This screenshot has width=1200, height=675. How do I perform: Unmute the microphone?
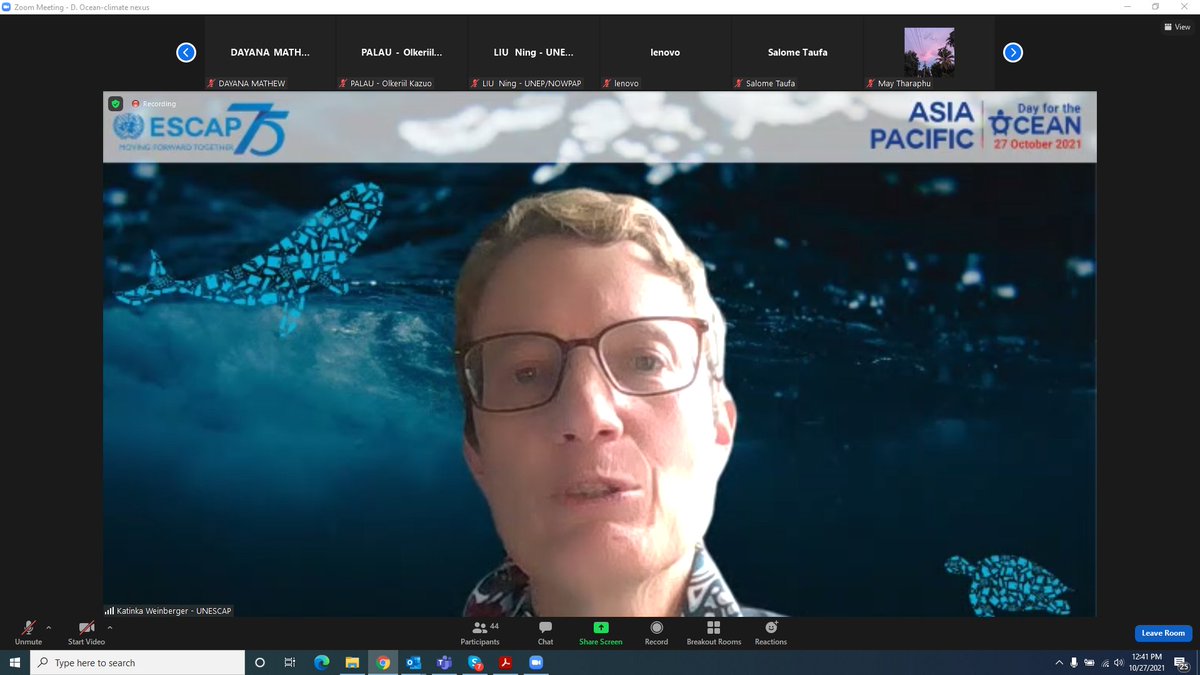(28, 632)
